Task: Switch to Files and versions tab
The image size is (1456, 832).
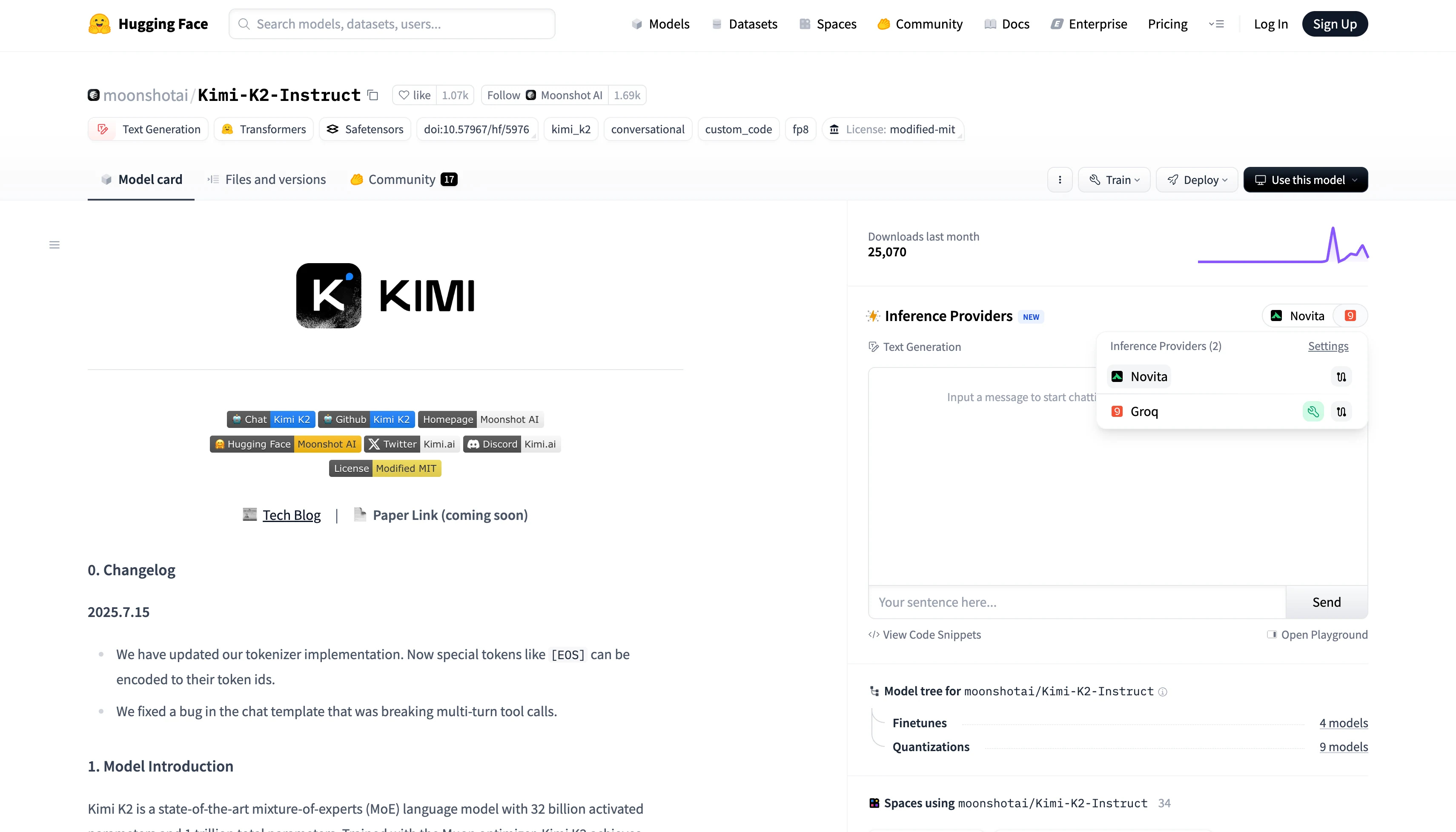Action: click(266, 180)
